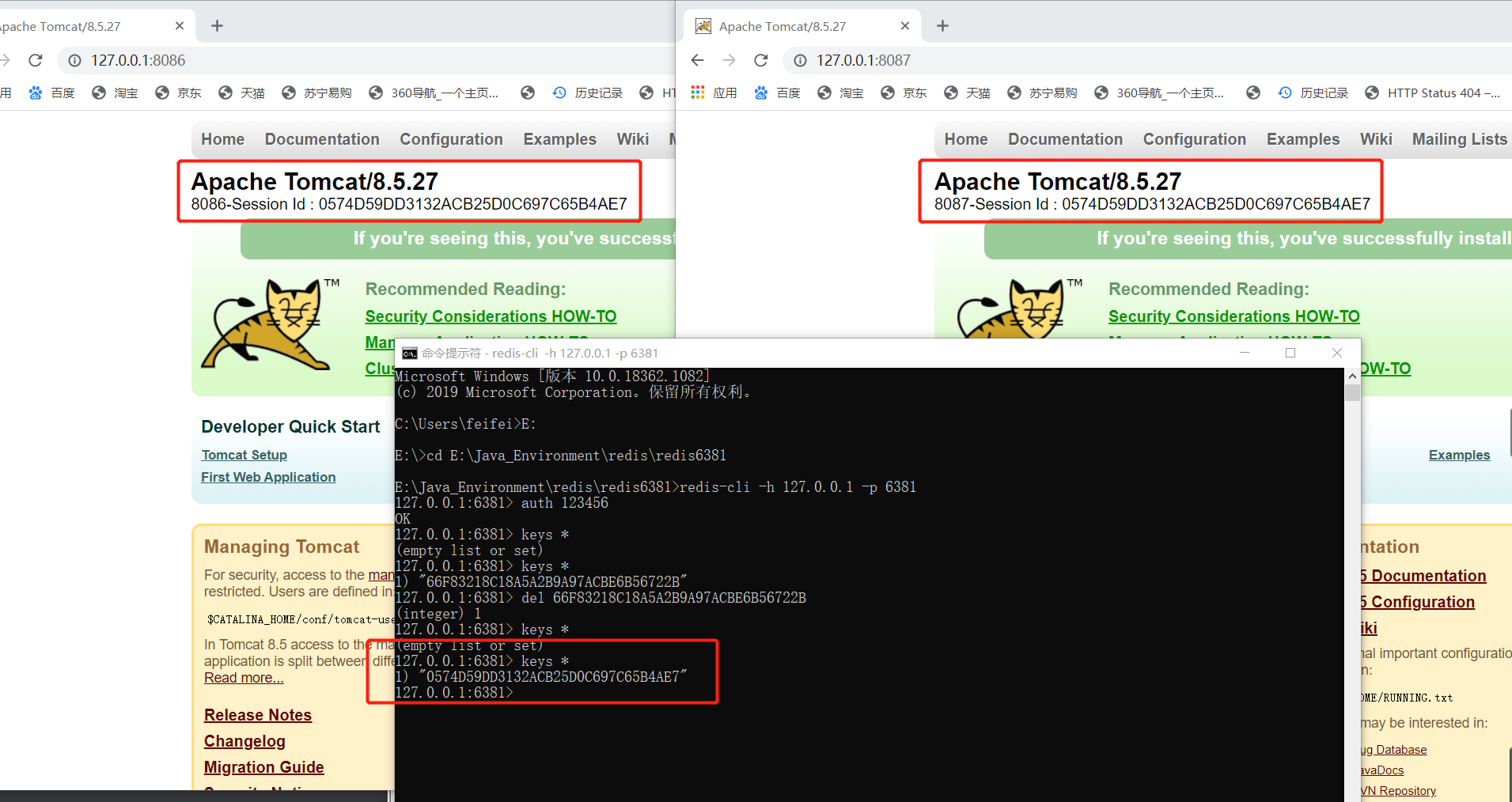Reload the 127.0.0.1:8086 browser page

coord(36,60)
